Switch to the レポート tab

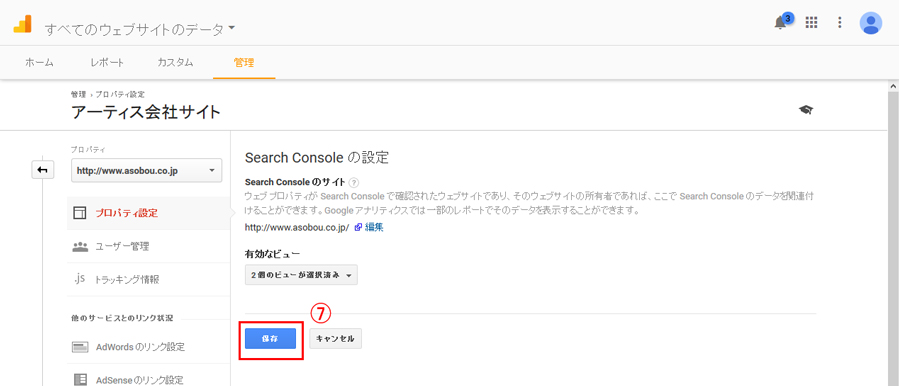107,63
